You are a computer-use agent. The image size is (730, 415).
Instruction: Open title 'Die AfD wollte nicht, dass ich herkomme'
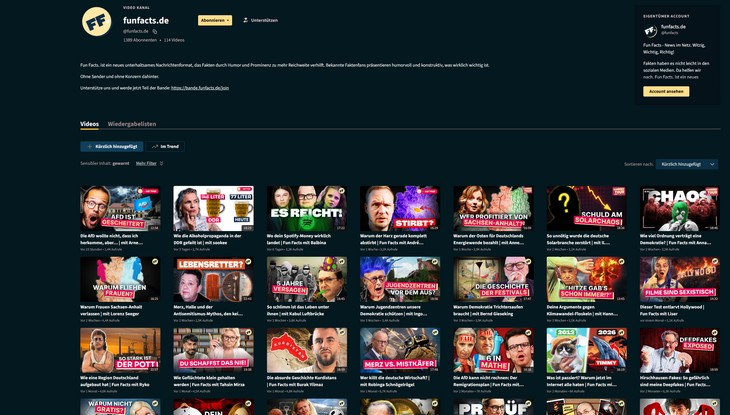coord(111,239)
